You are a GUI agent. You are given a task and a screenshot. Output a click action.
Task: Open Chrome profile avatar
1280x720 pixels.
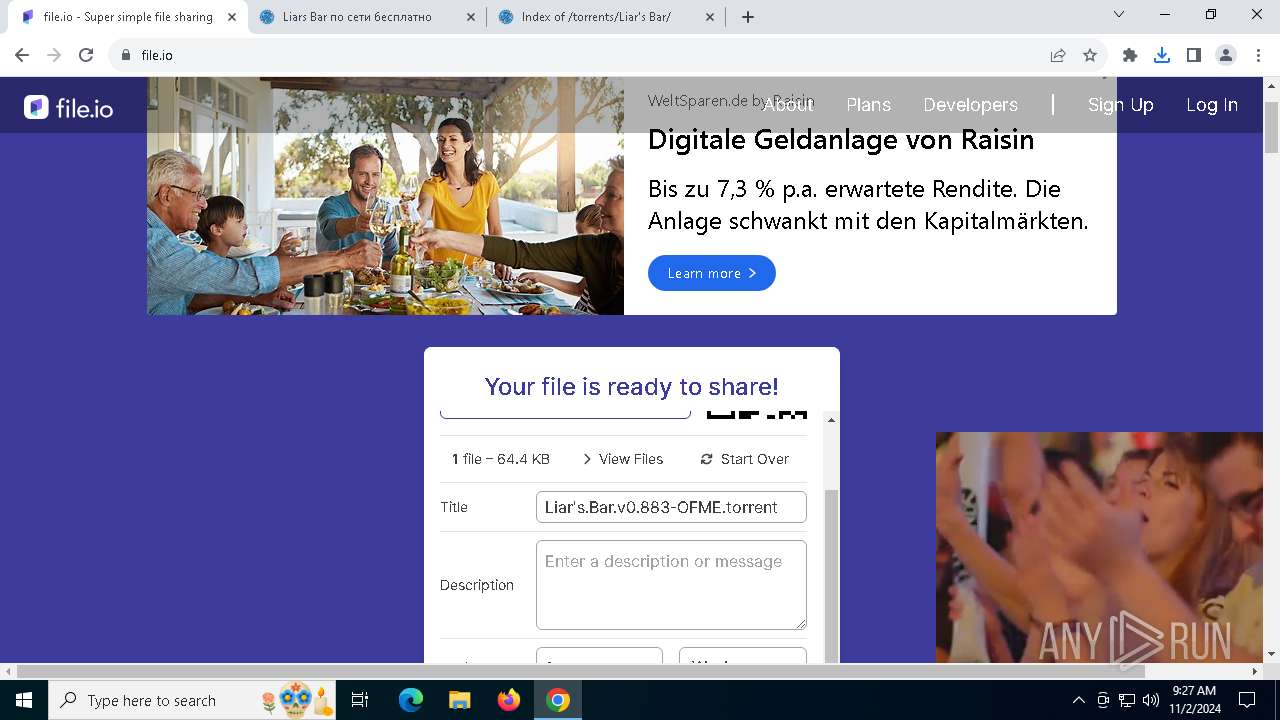coord(1226,55)
